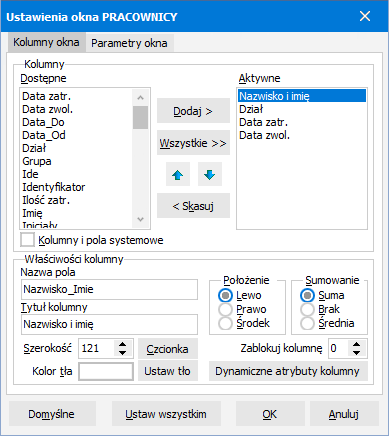
Task: Select Ilość zatr. in available columns
Action: pyautogui.click(x=77, y=200)
